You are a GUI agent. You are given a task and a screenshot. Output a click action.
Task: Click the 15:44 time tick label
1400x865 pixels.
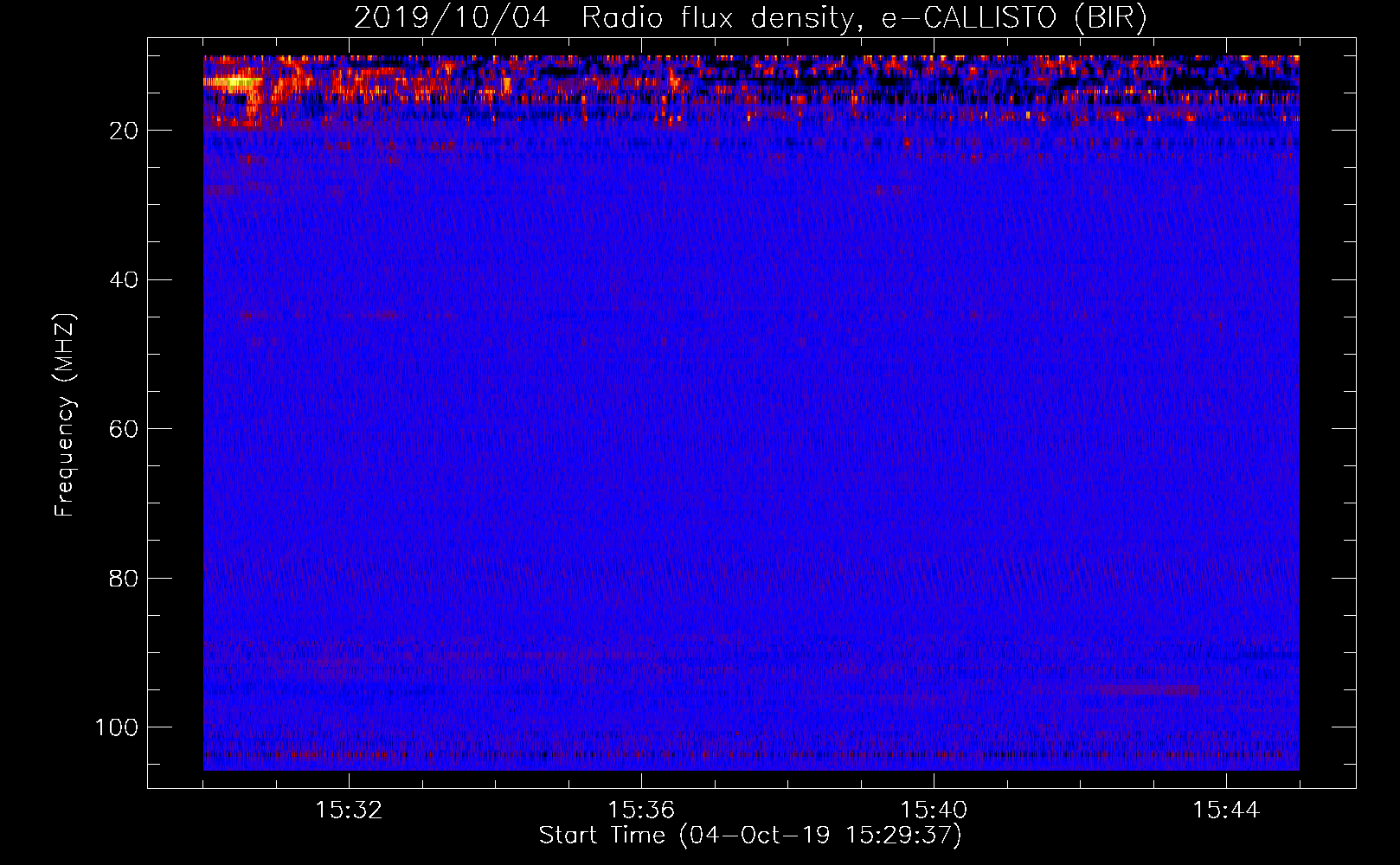click(1226, 811)
